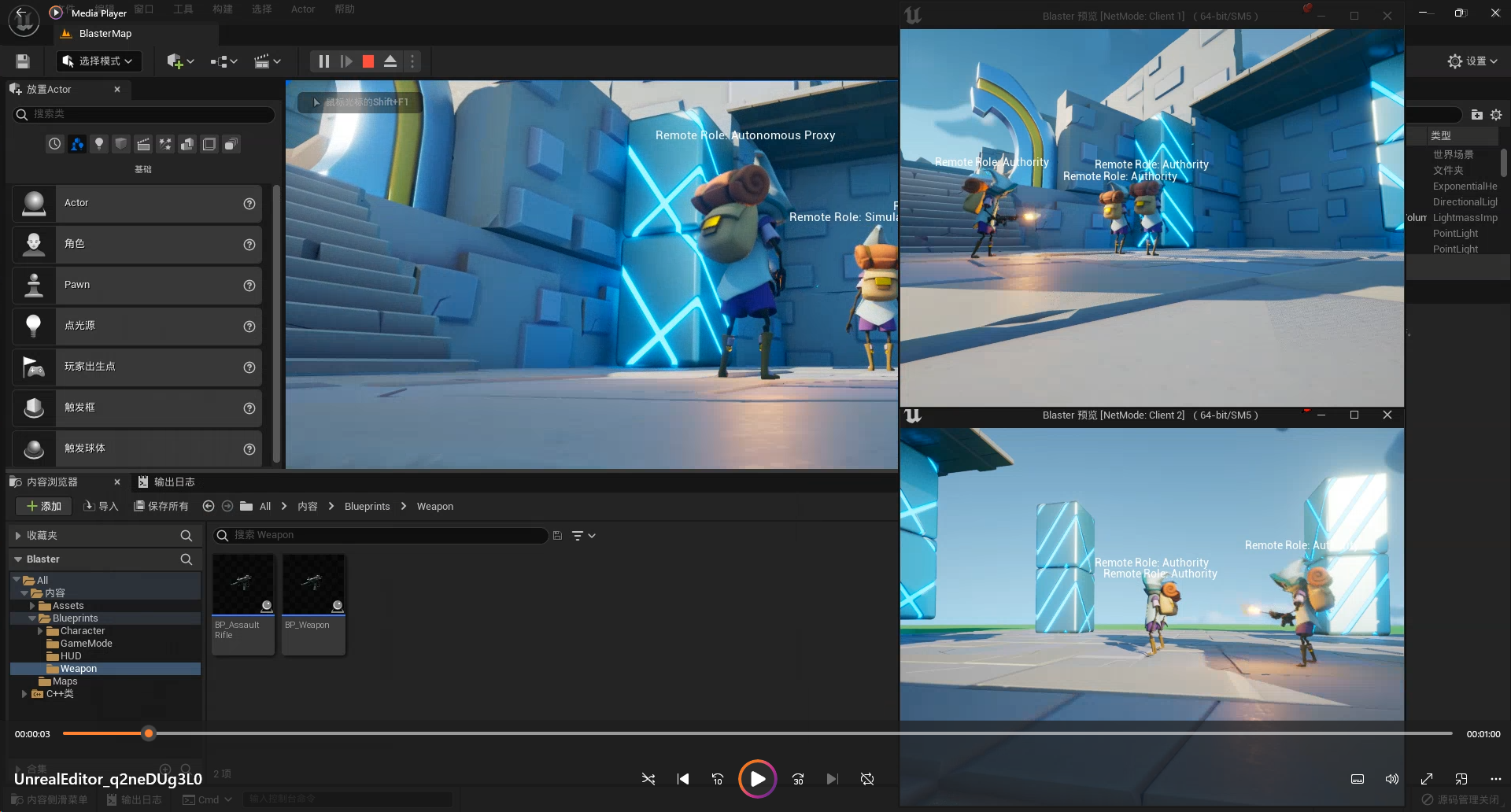Image resolution: width=1511 pixels, height=812 pixels.
Task: Select the all classes category icon
Action: coord(231,144)
